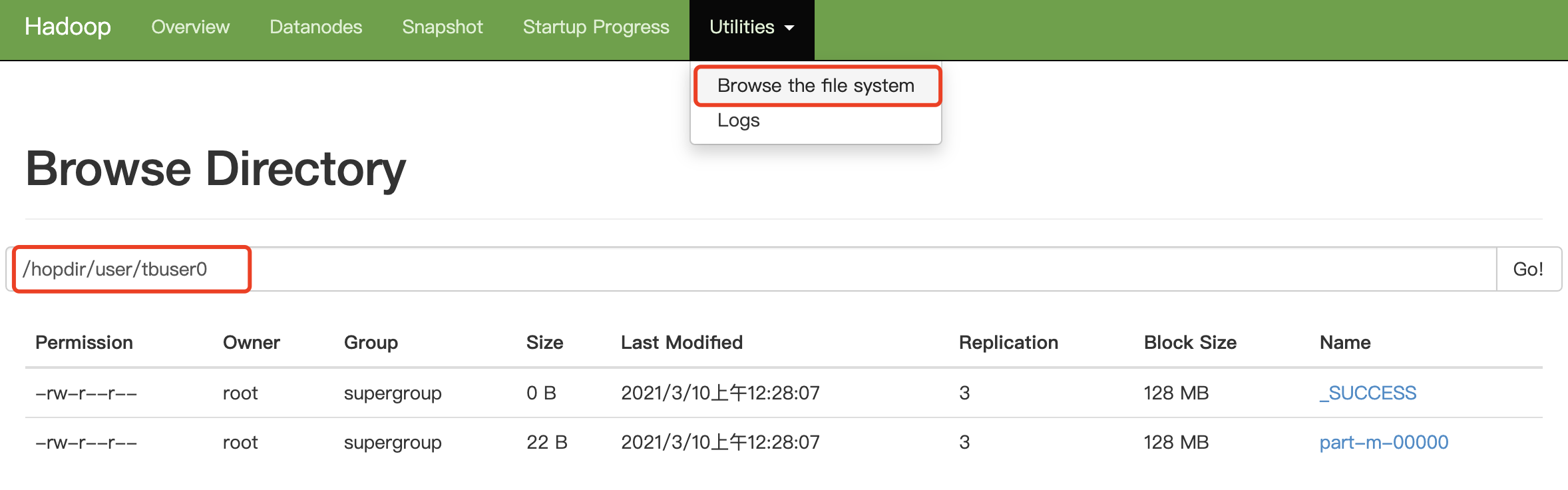This screenshot has width=1568, height=490.
Task: Select the 0 B size cell
Action: (541, 393)
